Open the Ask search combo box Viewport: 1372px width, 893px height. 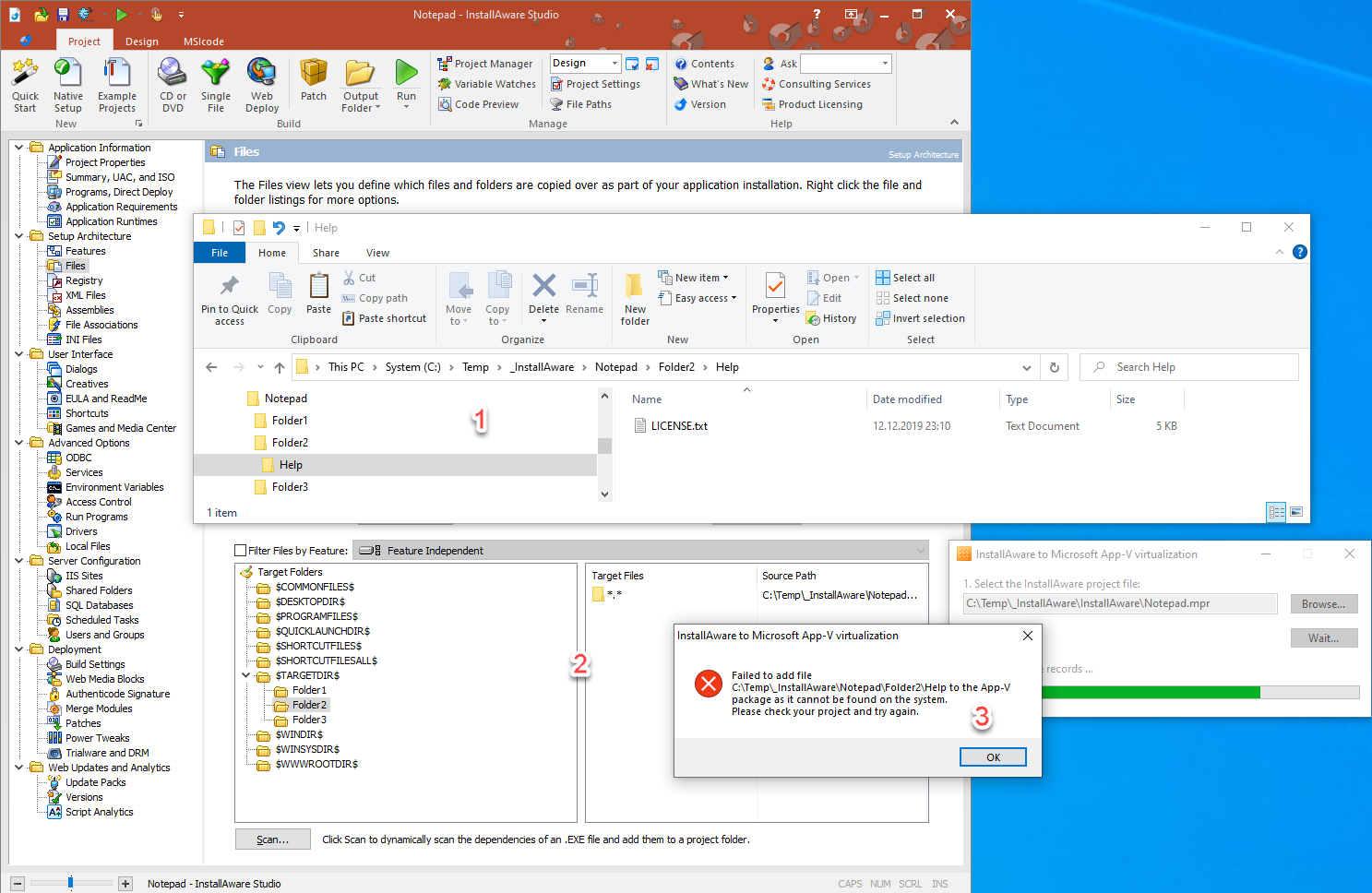(x=846, y=64)
